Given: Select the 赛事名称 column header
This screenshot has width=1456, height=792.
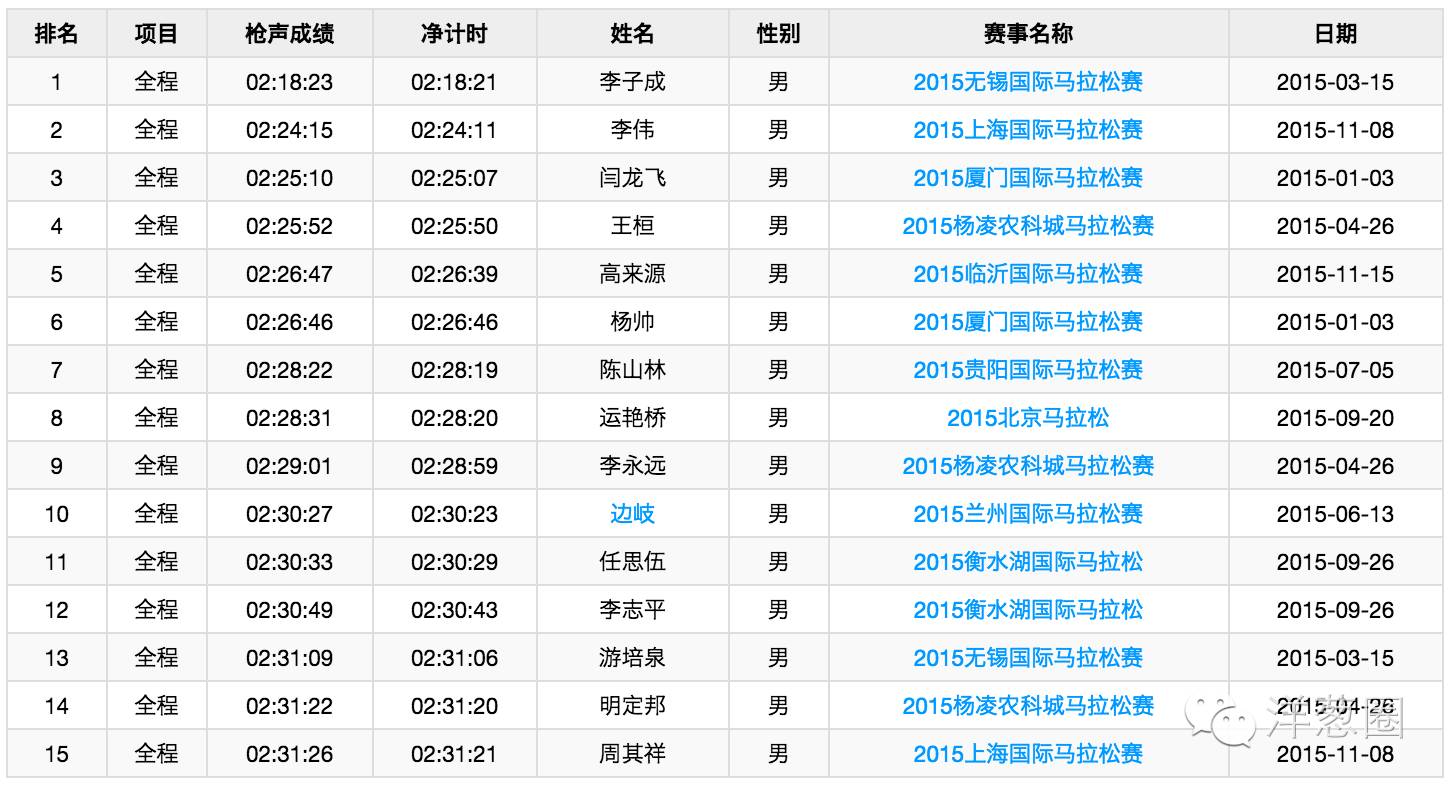Looking at the screenshot, I should (1027, 34).
